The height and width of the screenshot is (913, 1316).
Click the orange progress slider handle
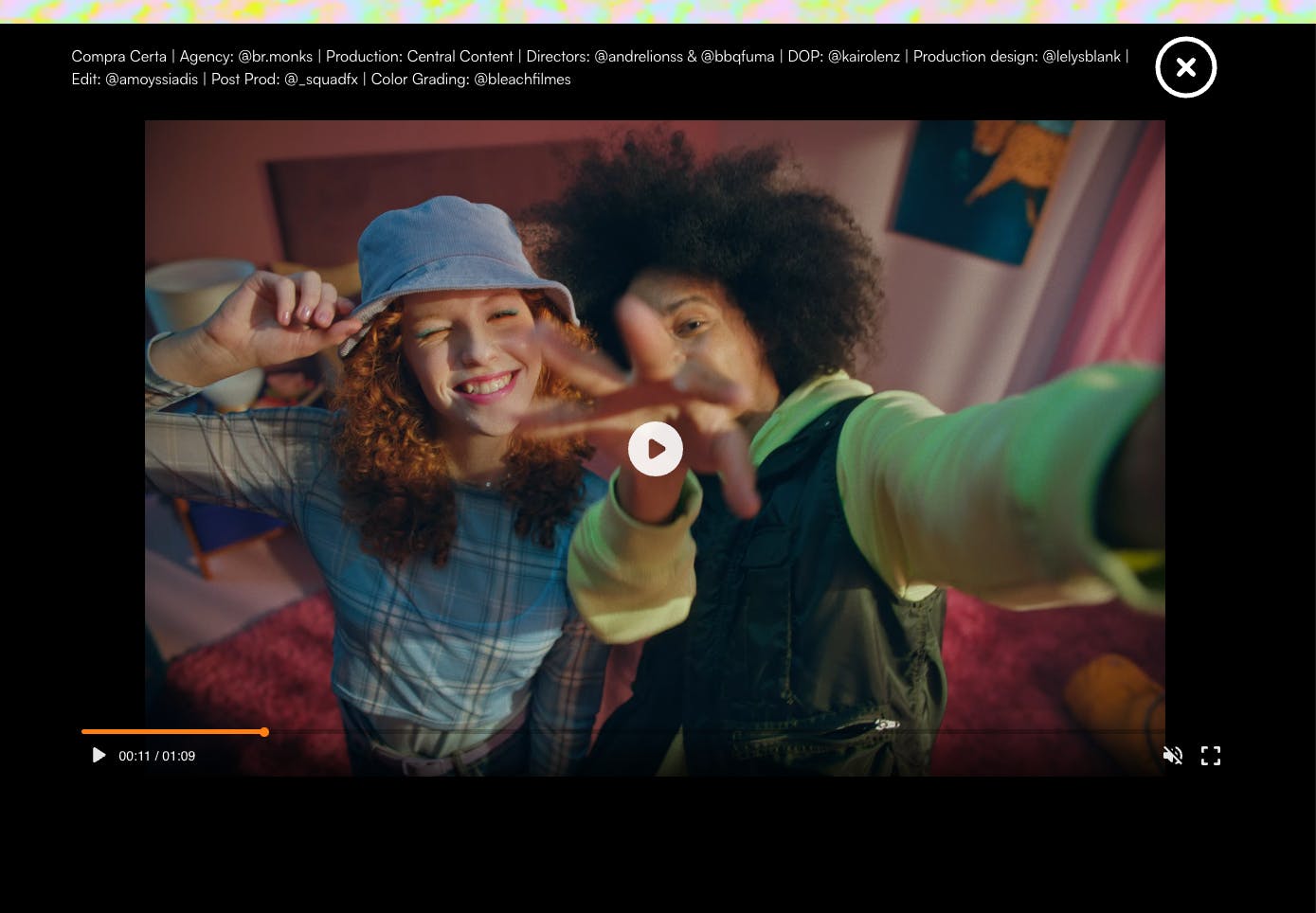[x=264, y=731]
